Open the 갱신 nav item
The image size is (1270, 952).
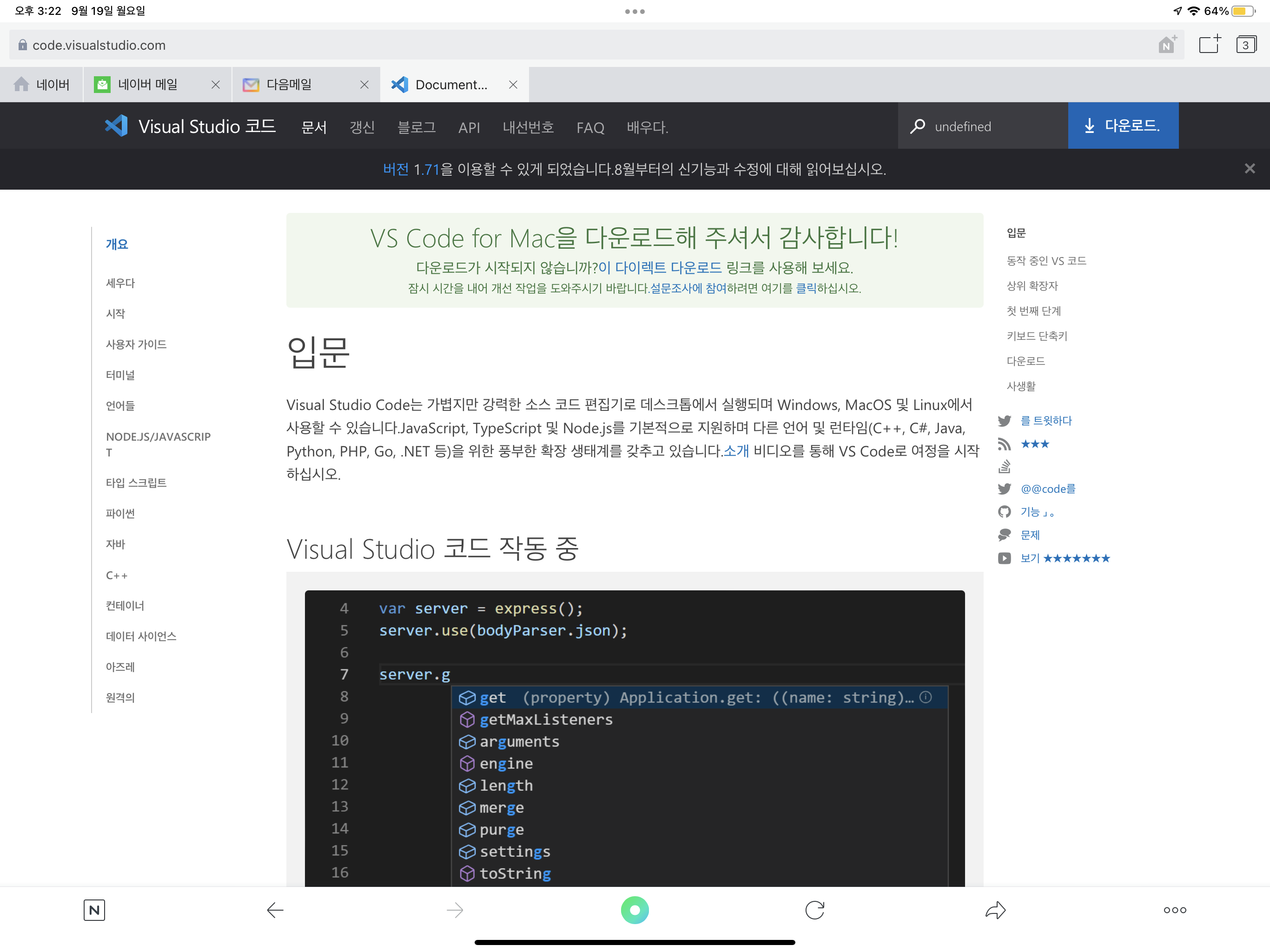coord(362,127)
